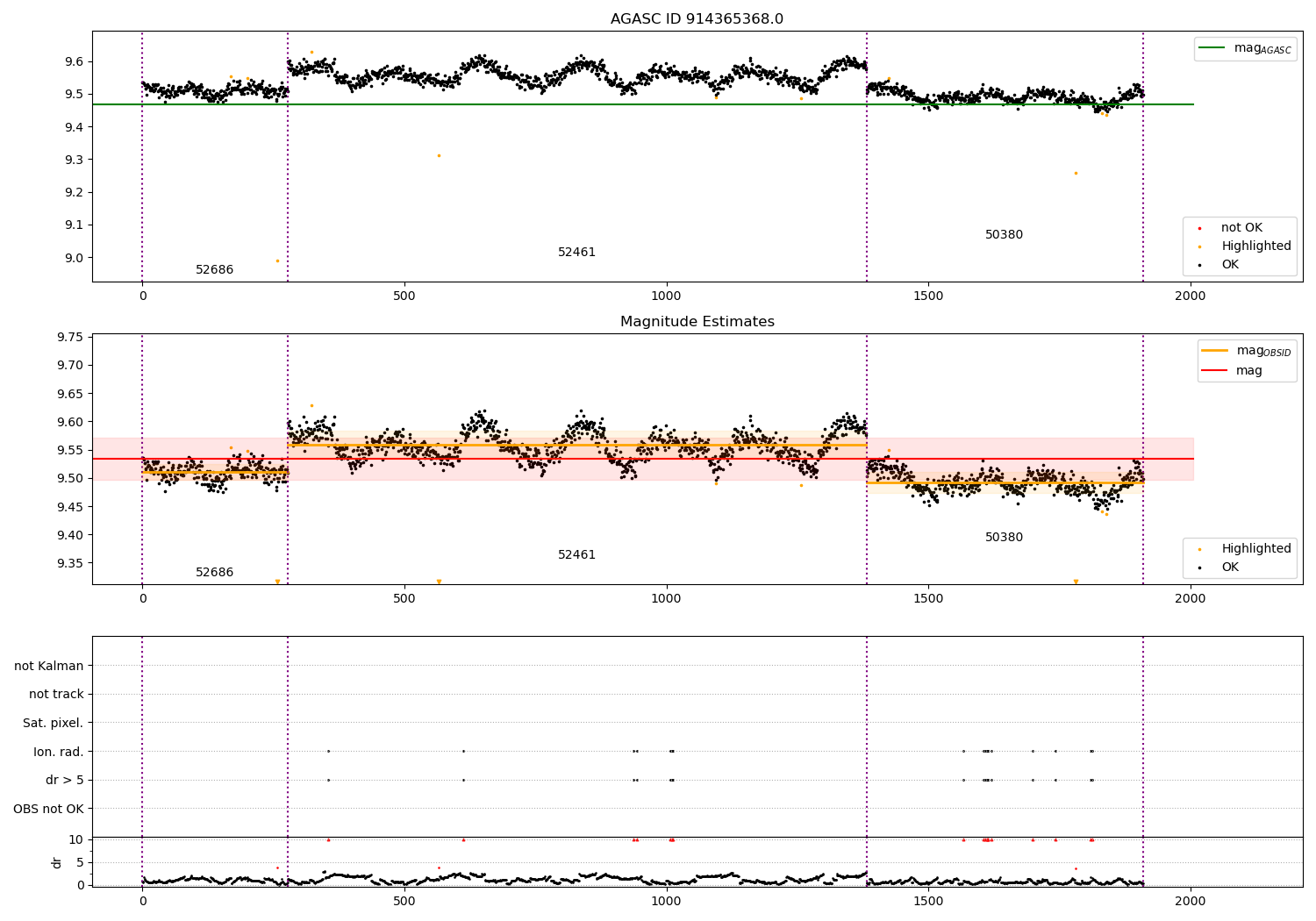Click the 52686 label in the top plot
The image size is (1316, 921).
[214, 270]
